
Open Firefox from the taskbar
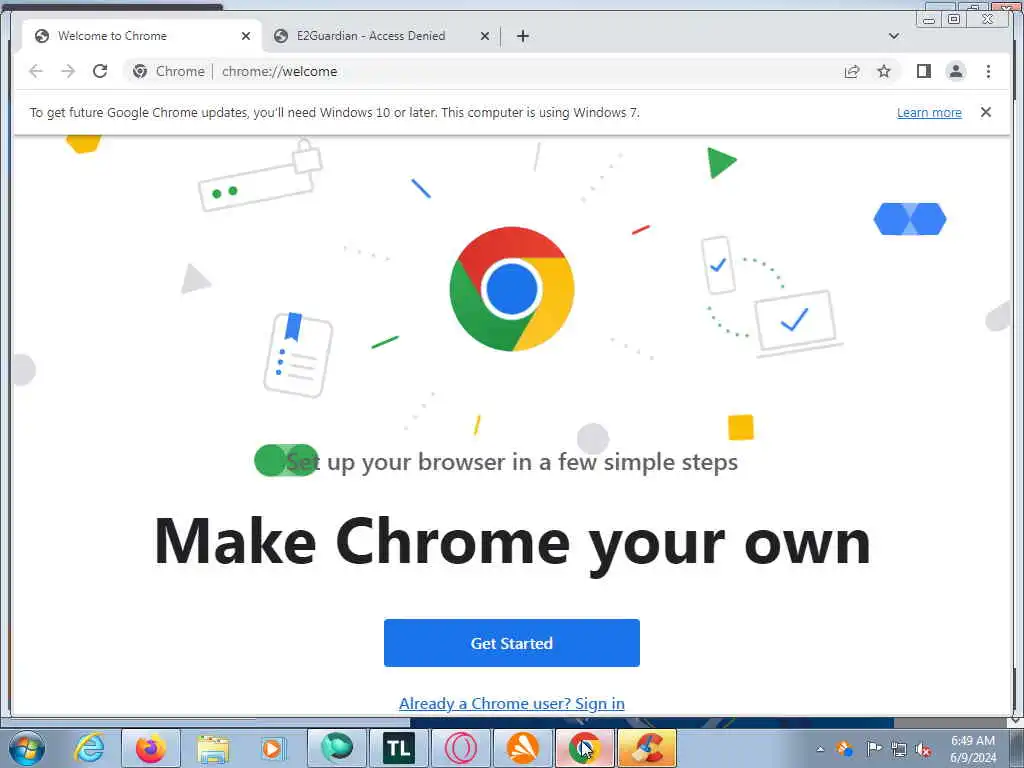[x=150, y=748]
